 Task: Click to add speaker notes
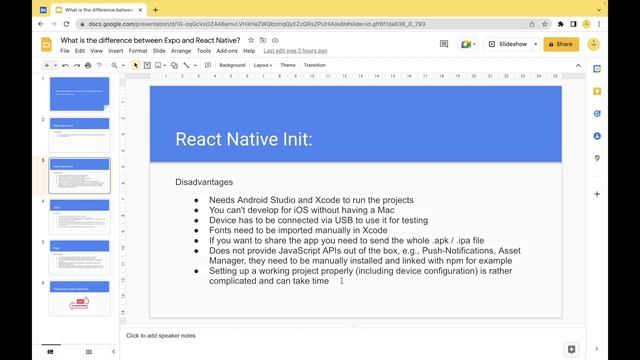161,336
